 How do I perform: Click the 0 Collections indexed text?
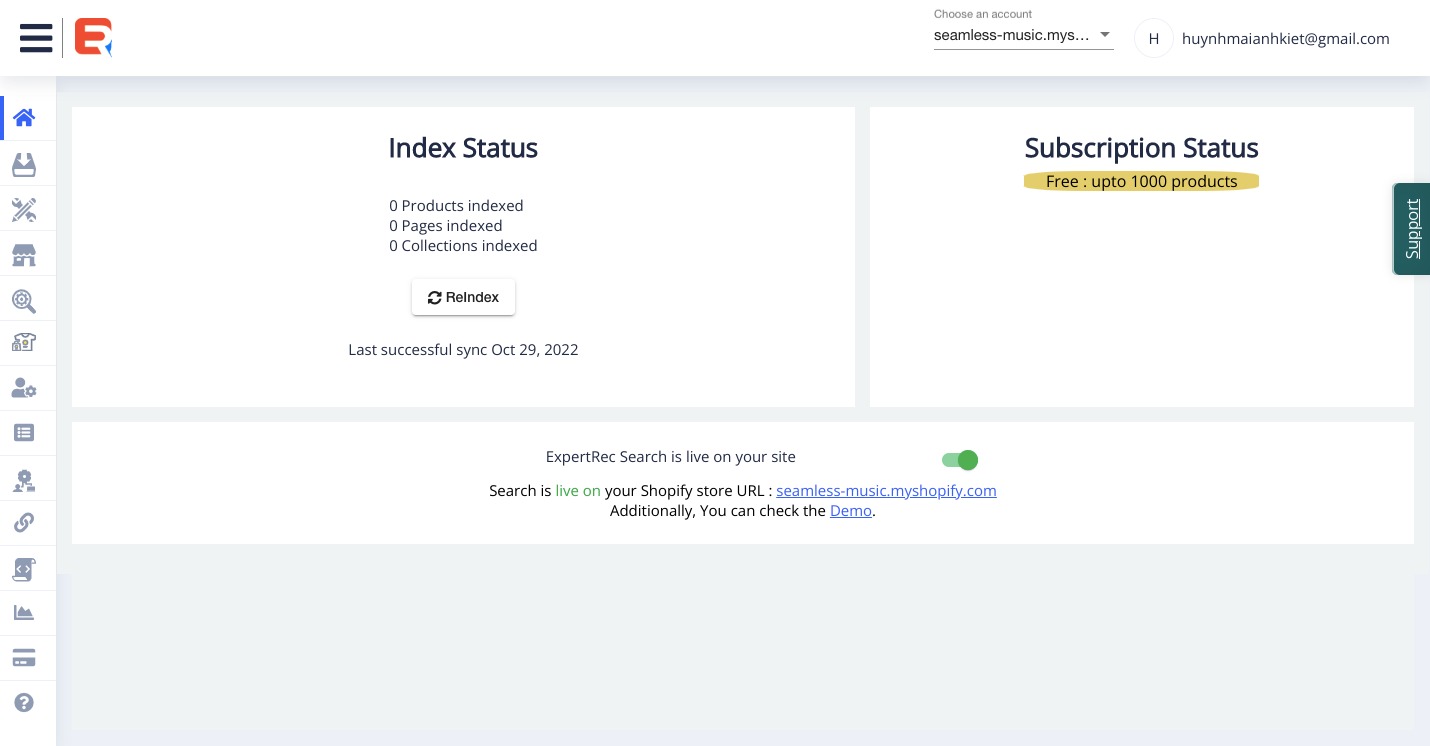pos(463,246)
